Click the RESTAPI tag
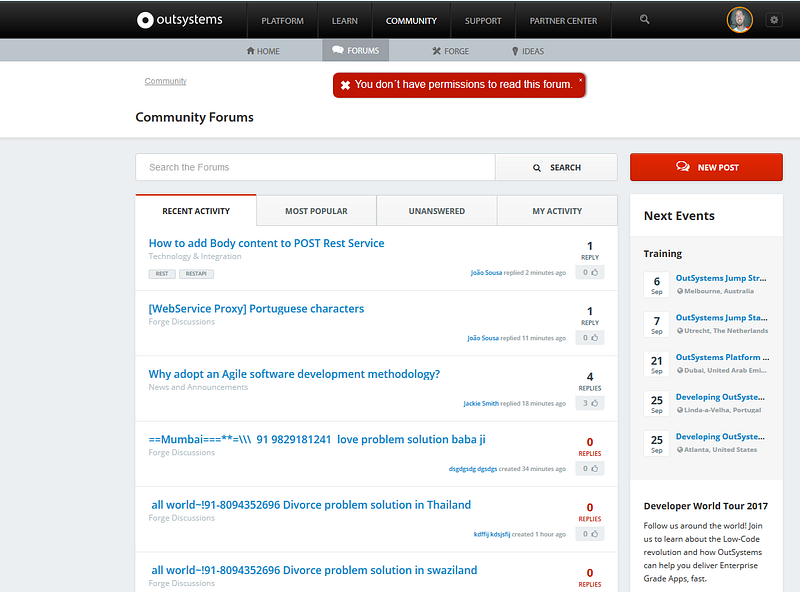Image resolution: width=800 pixels, height=592 pixels. [x=196, y=274]
